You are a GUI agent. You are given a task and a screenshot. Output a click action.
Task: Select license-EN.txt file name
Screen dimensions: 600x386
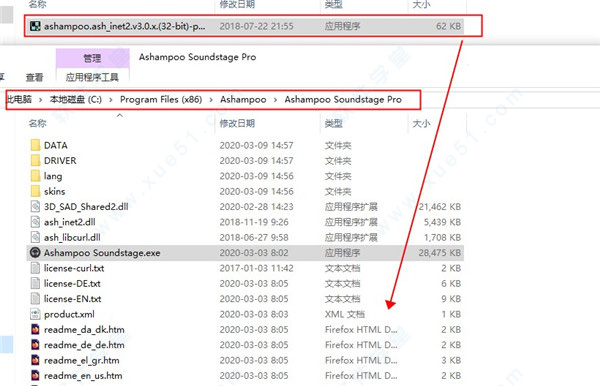tap(73, 299)
